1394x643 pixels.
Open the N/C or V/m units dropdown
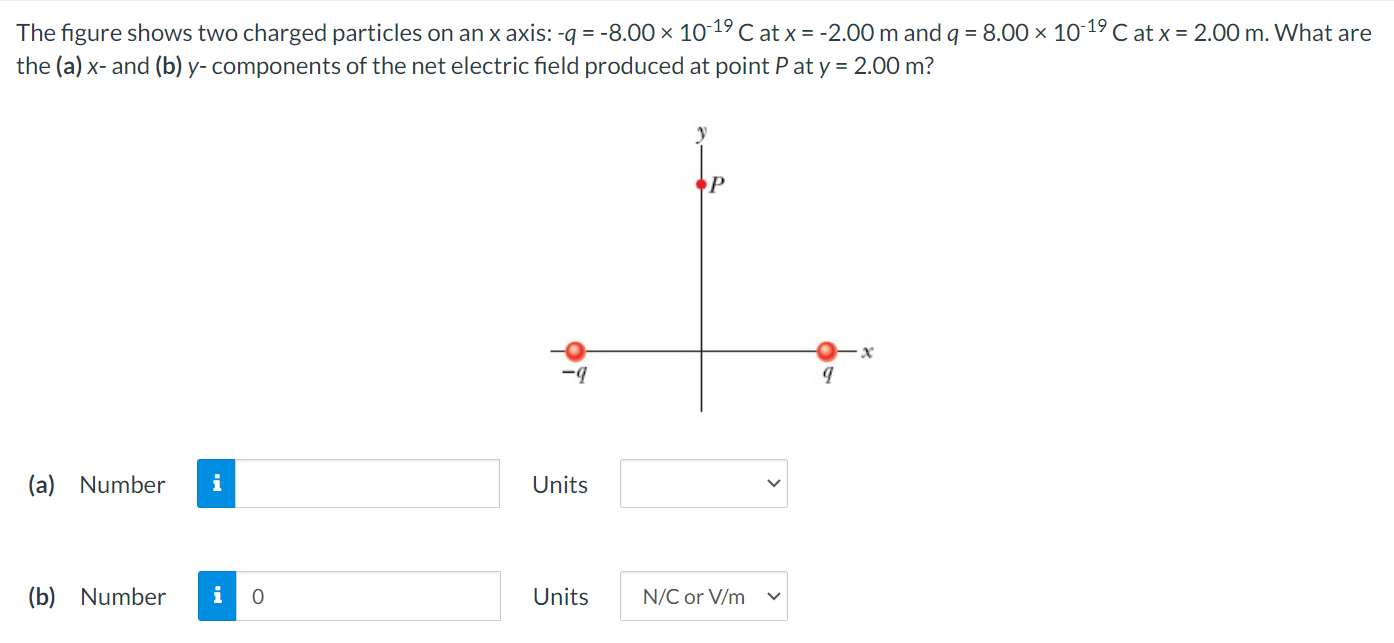[x=703, y=596]
